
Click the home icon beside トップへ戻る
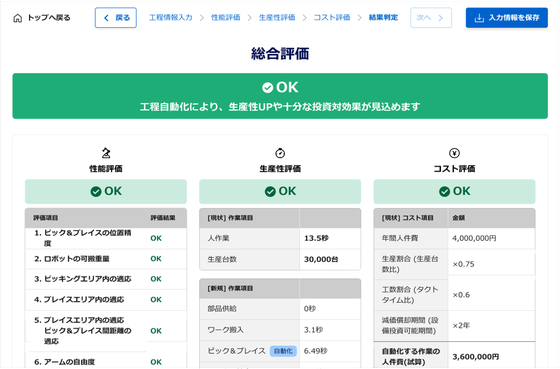coord(18,18)
